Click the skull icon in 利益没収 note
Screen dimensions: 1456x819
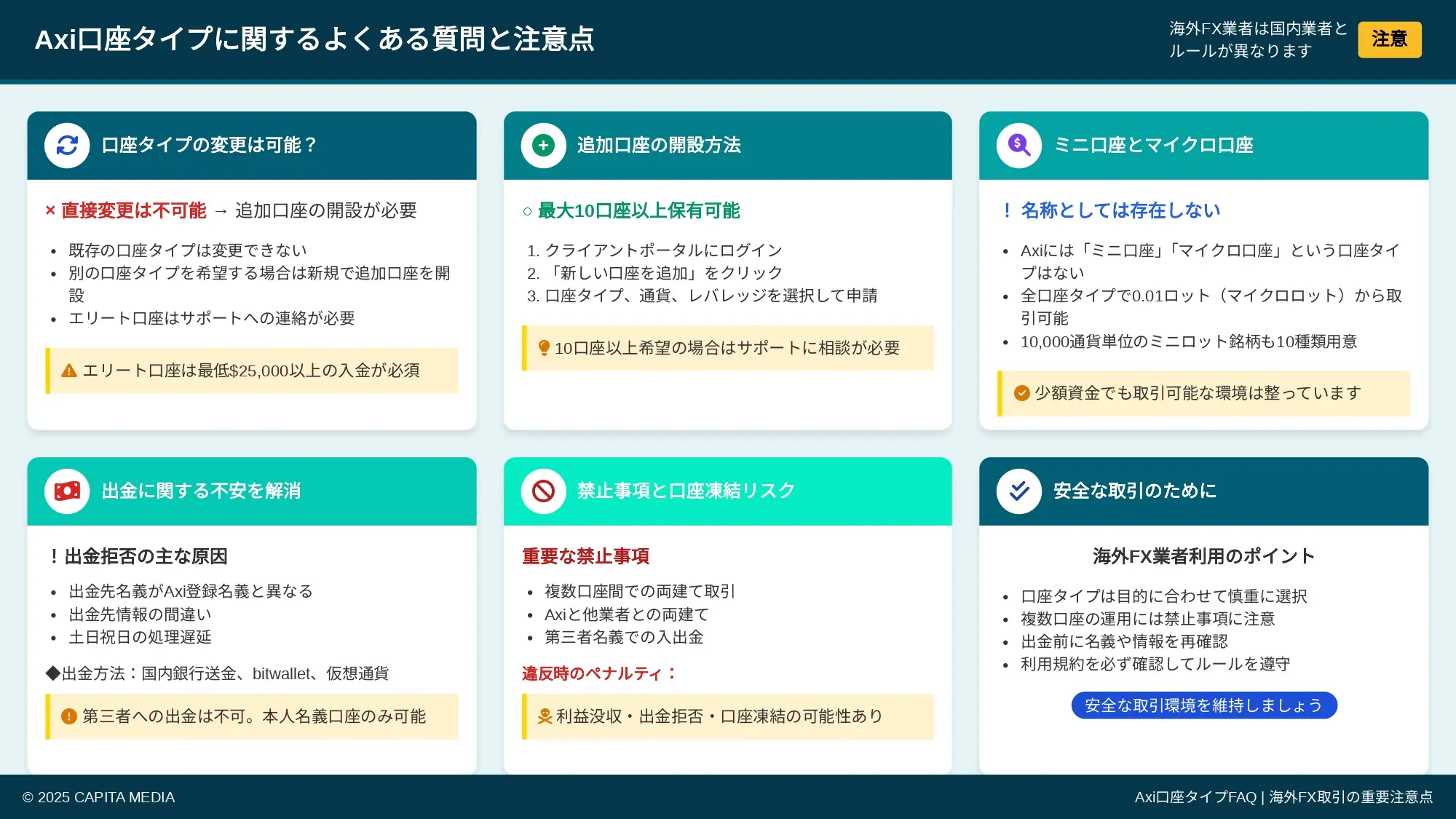pyautogui.click(x=545, y=716)
